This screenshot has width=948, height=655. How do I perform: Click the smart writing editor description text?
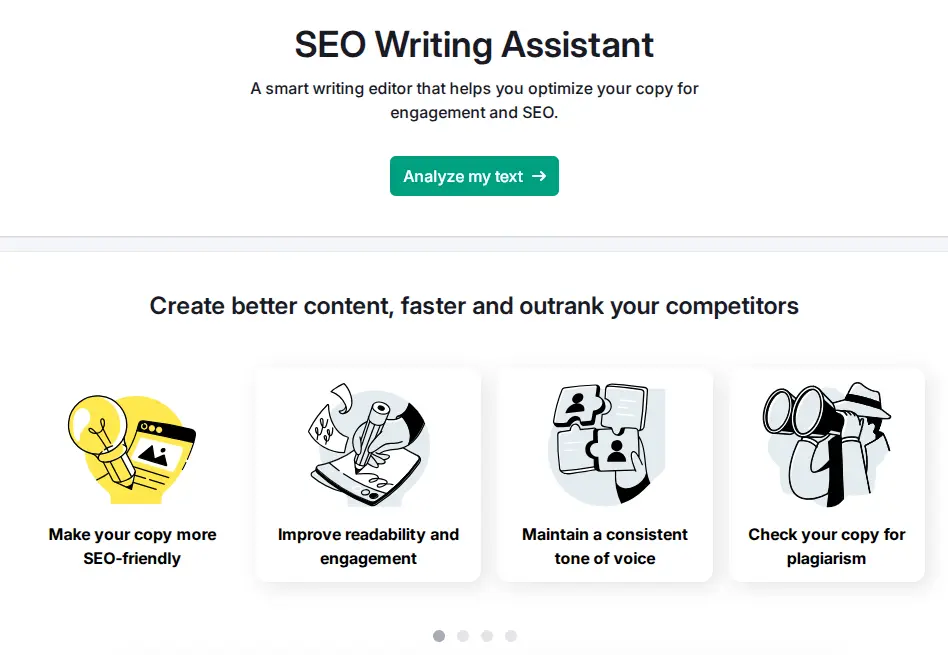click(x=474, y=100)
